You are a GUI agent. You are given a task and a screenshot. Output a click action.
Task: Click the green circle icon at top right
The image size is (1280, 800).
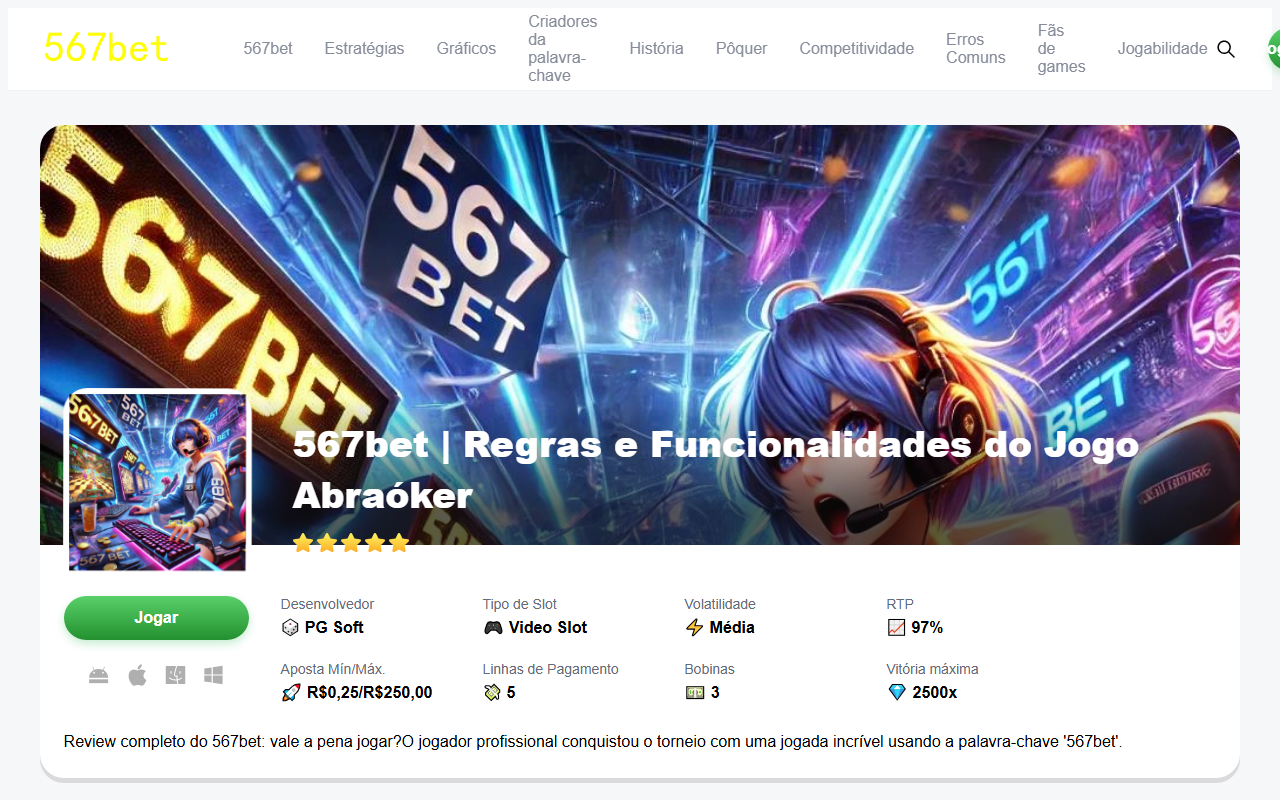point(1274,48)
